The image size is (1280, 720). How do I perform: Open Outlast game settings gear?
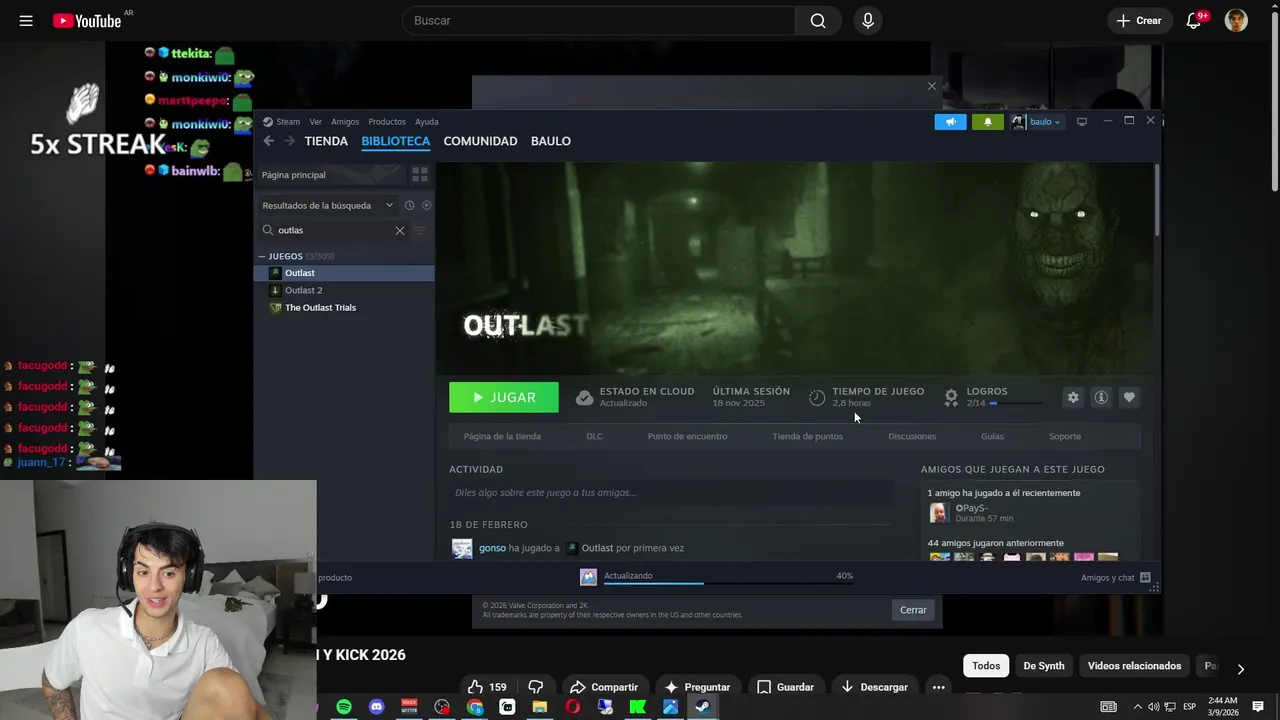[1073, 397]
